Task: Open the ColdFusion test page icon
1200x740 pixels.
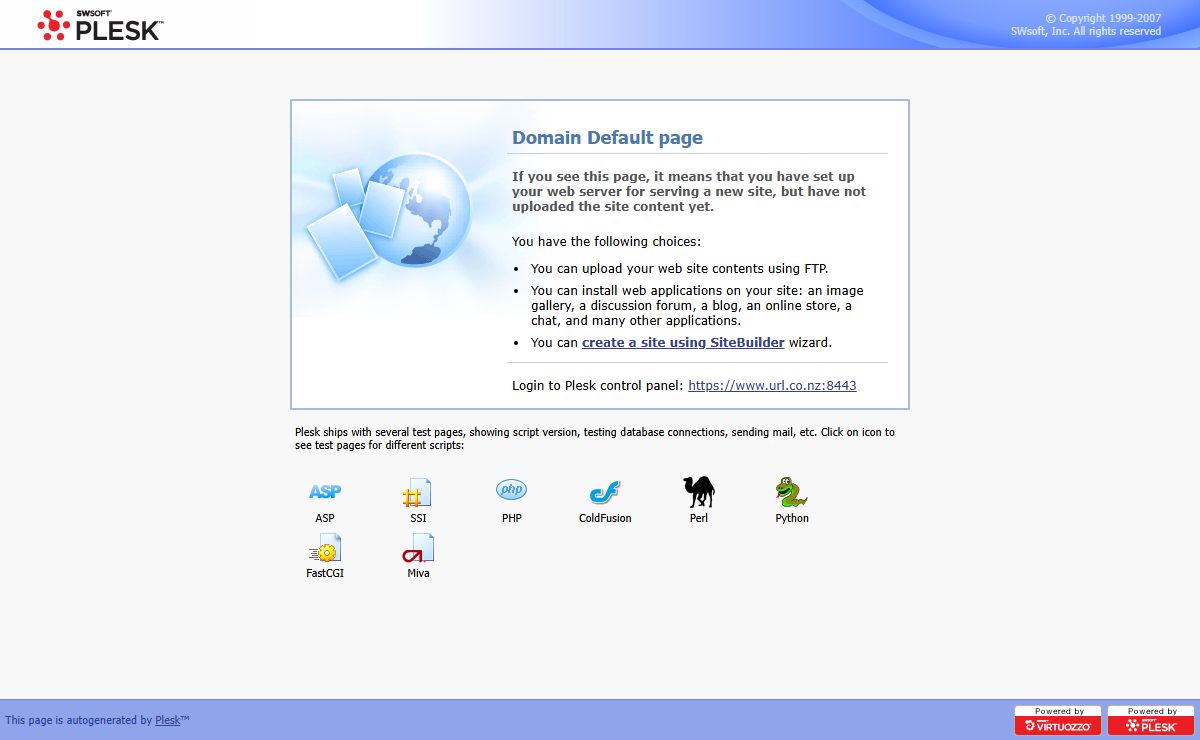Action: coord(605,492)
